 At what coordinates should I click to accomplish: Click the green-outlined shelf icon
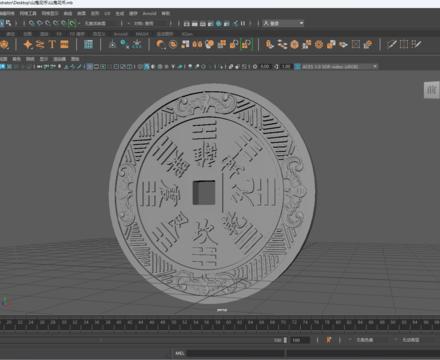point(246,44)
